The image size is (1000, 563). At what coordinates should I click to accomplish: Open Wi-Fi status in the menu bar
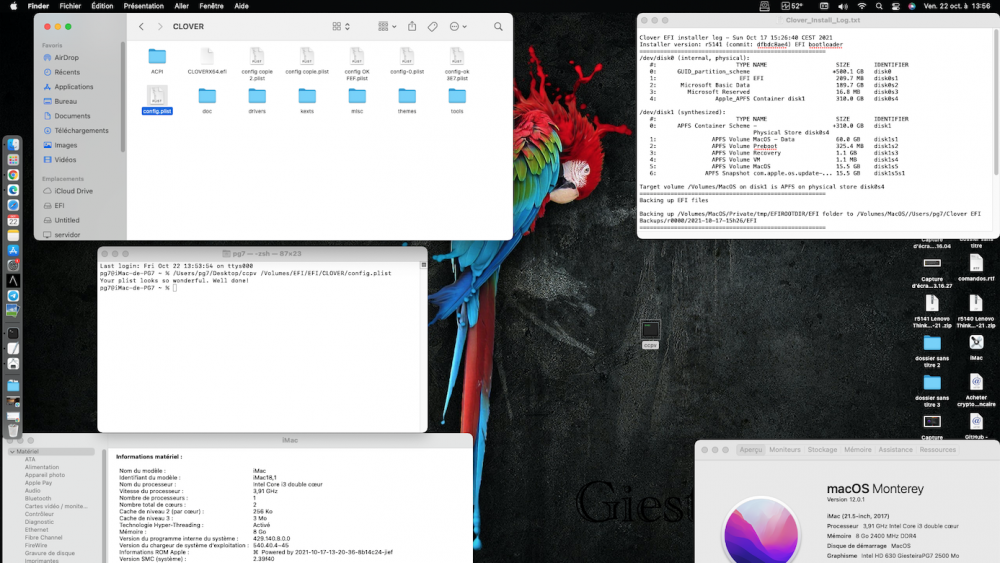point(862,6)
